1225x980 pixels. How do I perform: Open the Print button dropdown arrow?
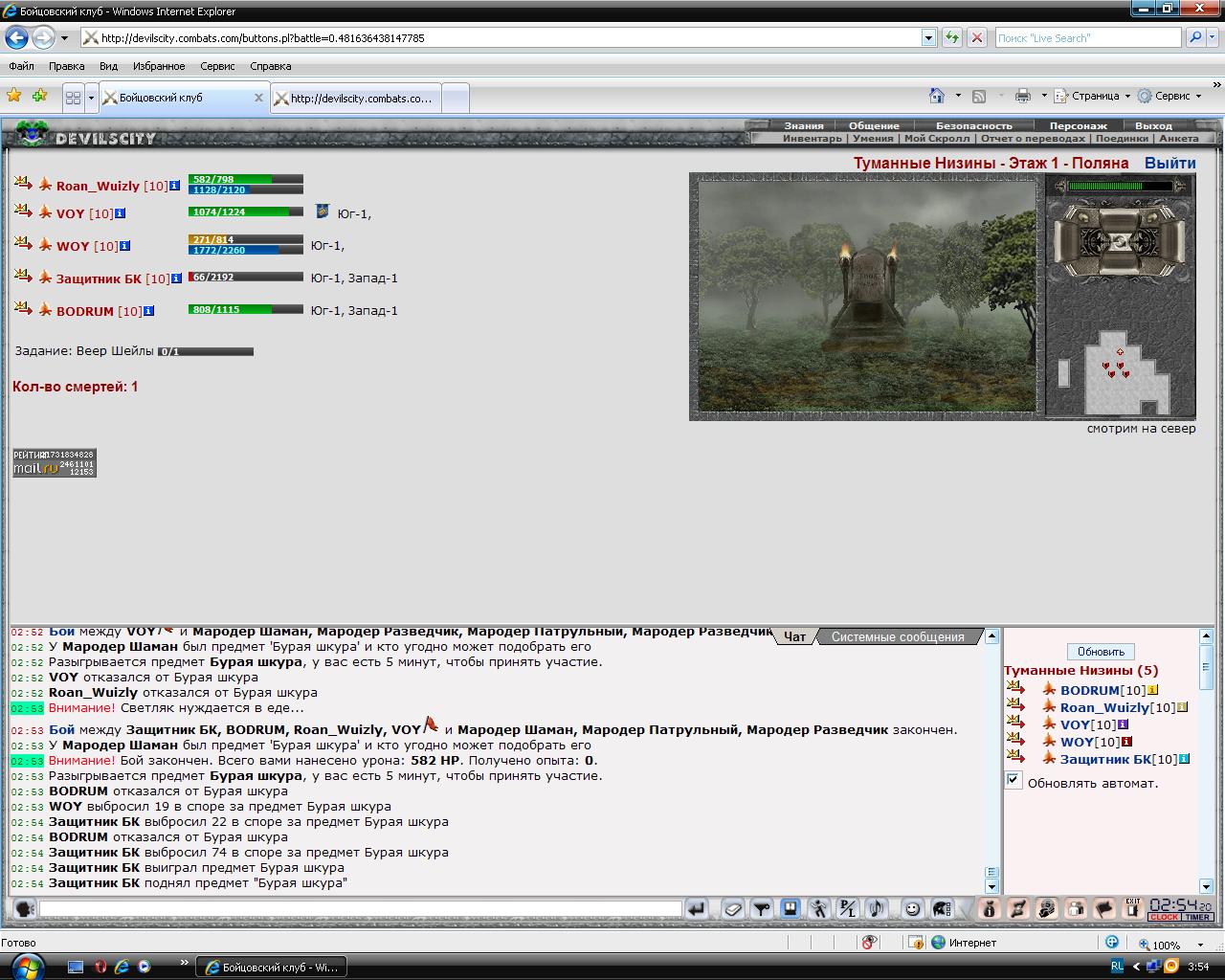pos(1043,96)
